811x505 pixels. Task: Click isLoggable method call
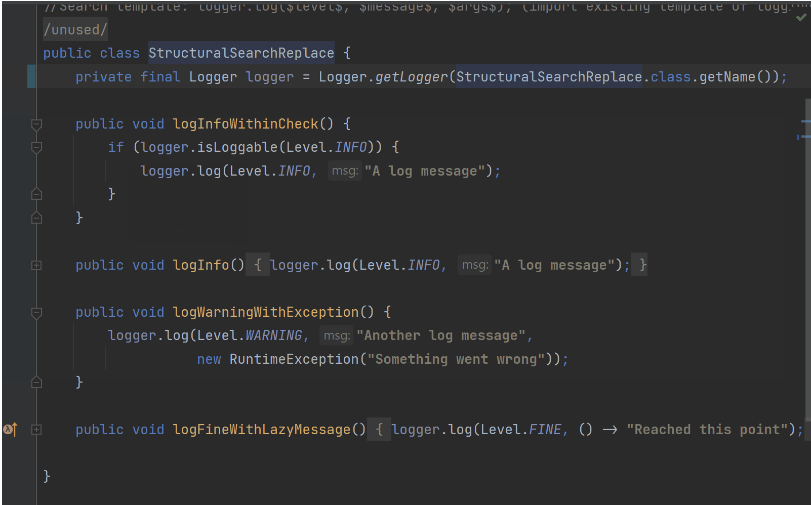237,147
